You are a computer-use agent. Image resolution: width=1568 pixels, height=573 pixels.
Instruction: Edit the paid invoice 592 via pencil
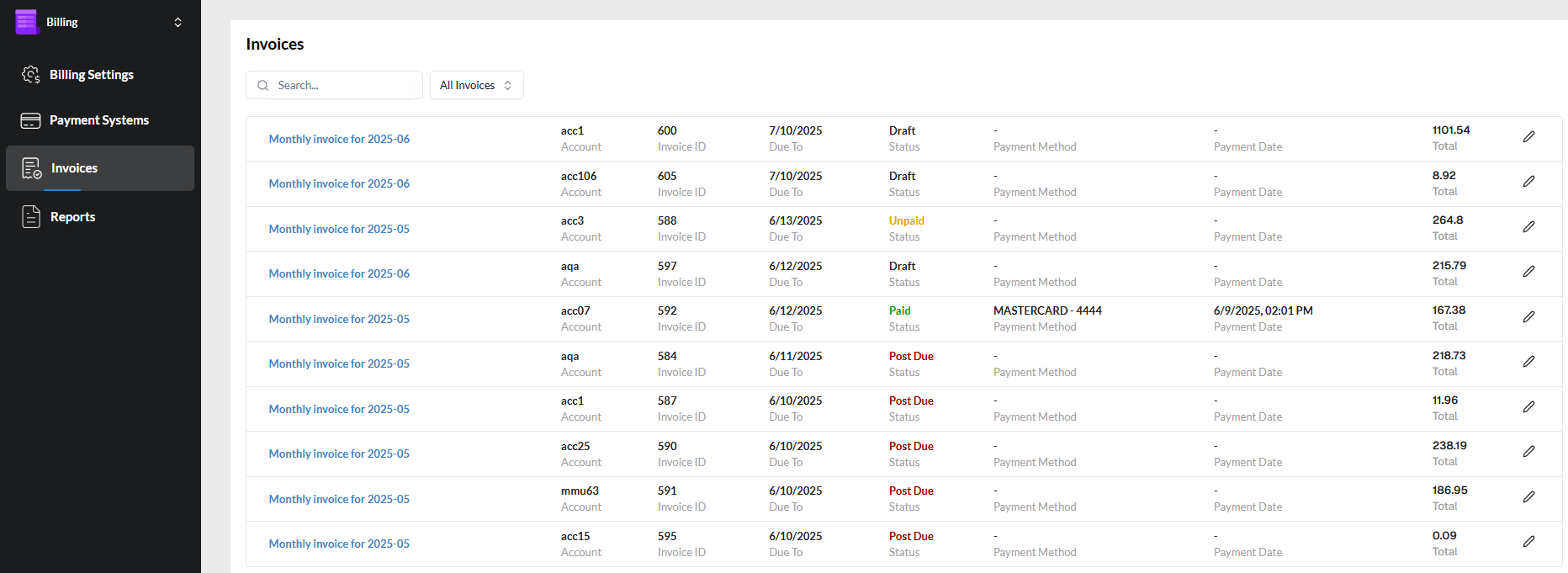click(1528, 317)
